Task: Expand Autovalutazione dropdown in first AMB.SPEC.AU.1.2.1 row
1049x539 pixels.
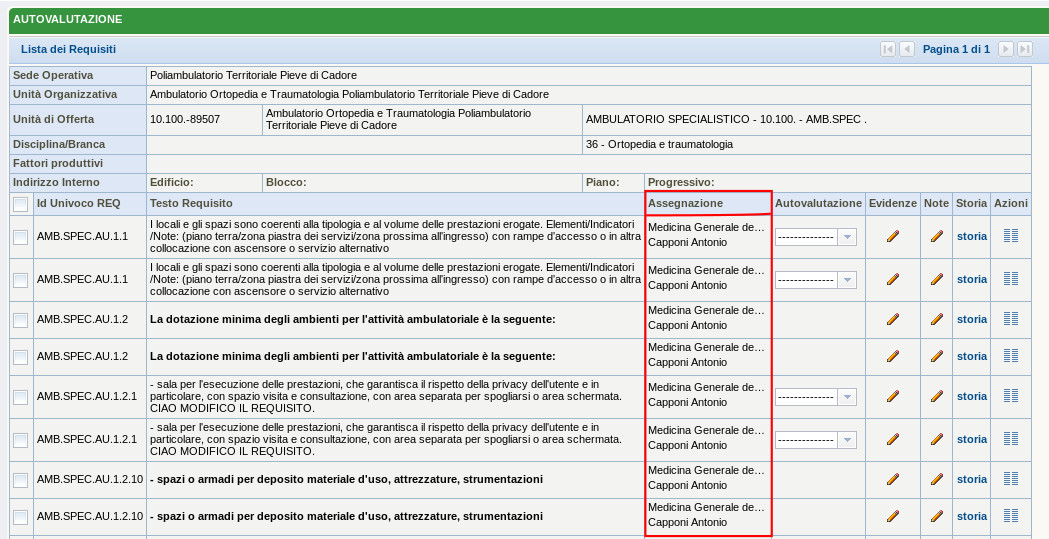Action: pos(815,397)
